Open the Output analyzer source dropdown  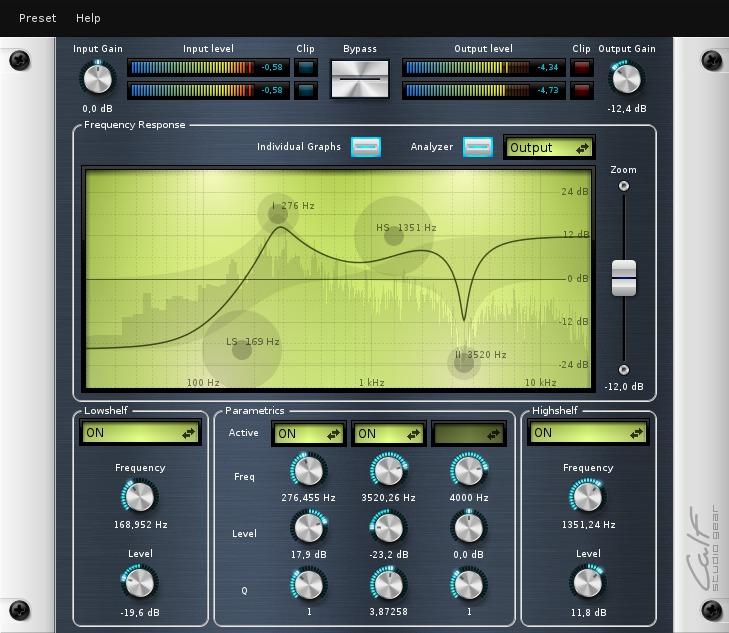pos(549,148)
